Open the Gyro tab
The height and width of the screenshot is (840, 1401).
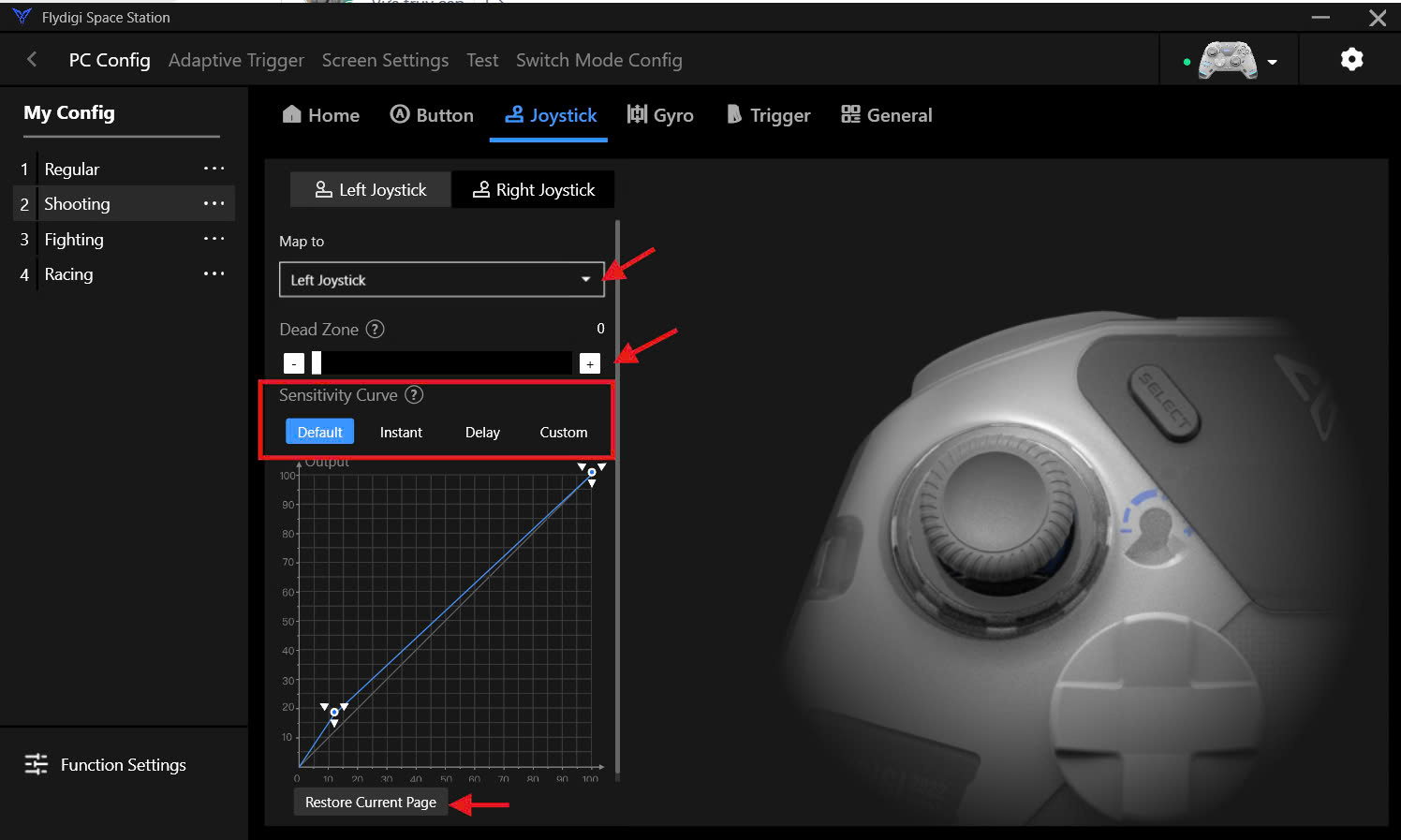(660, 115)
